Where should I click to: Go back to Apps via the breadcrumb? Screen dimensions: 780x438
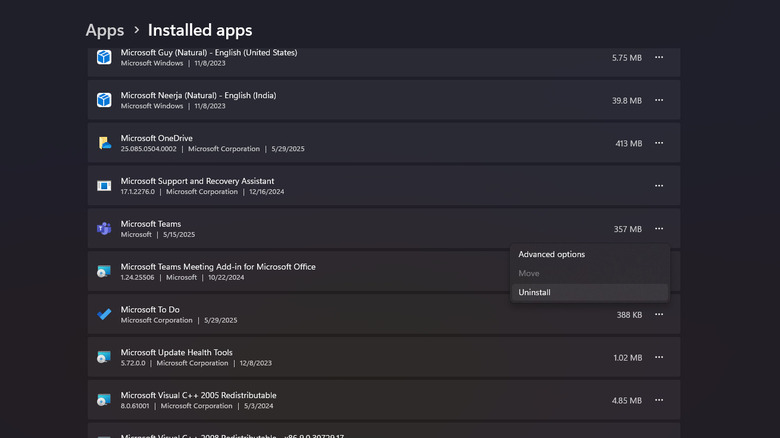105,30
